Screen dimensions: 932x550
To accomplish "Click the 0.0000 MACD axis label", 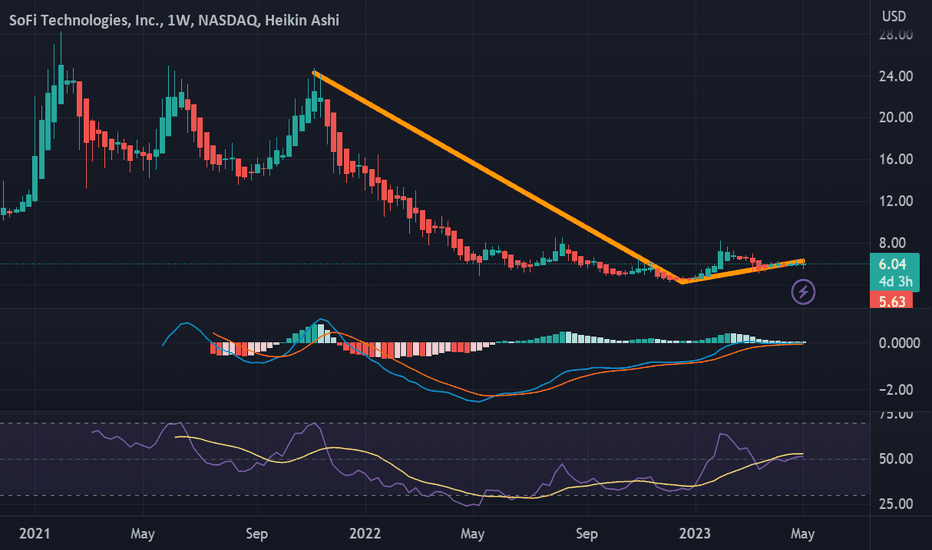I will [x=899, y=343].
